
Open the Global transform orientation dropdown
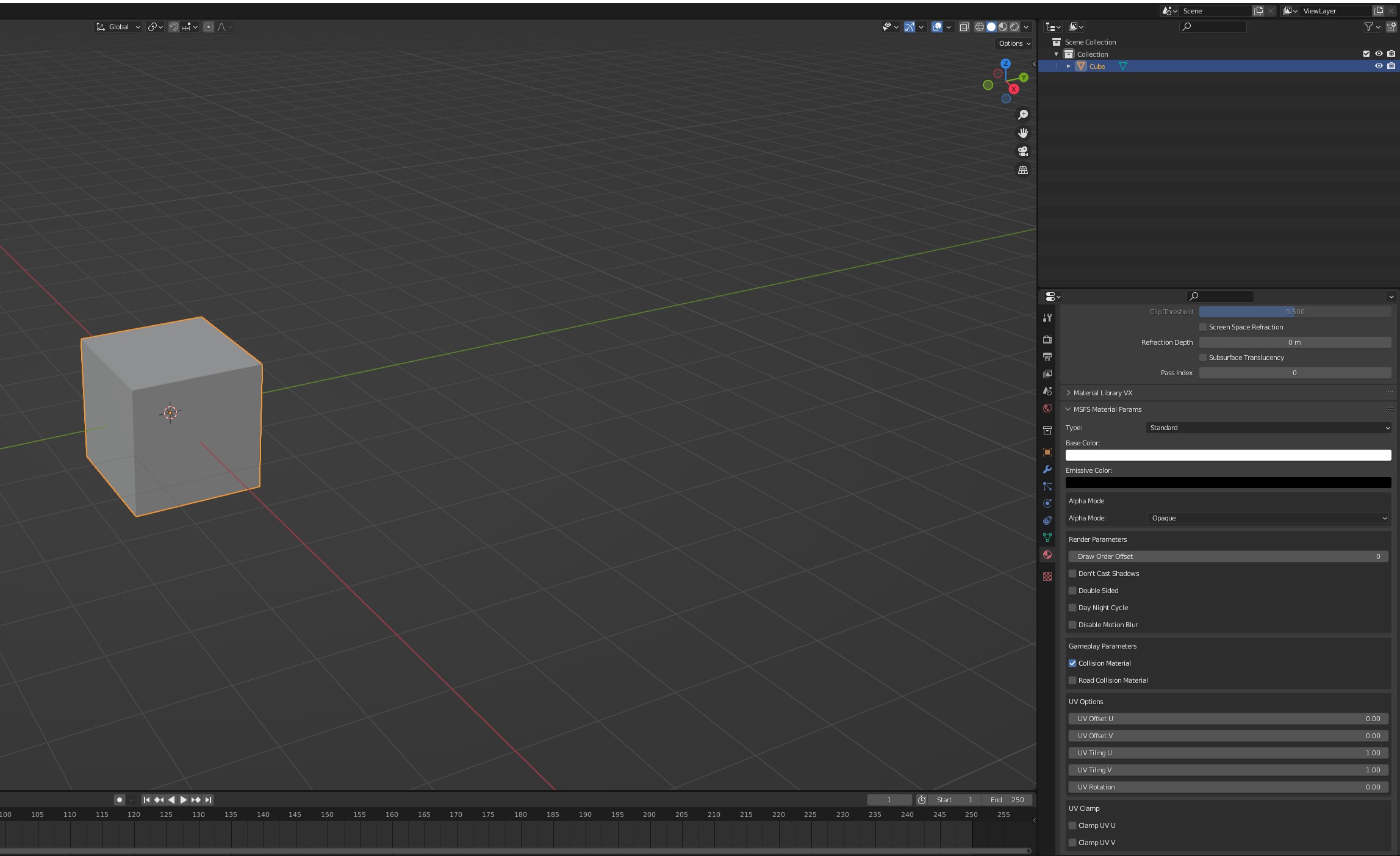(118, 27)
